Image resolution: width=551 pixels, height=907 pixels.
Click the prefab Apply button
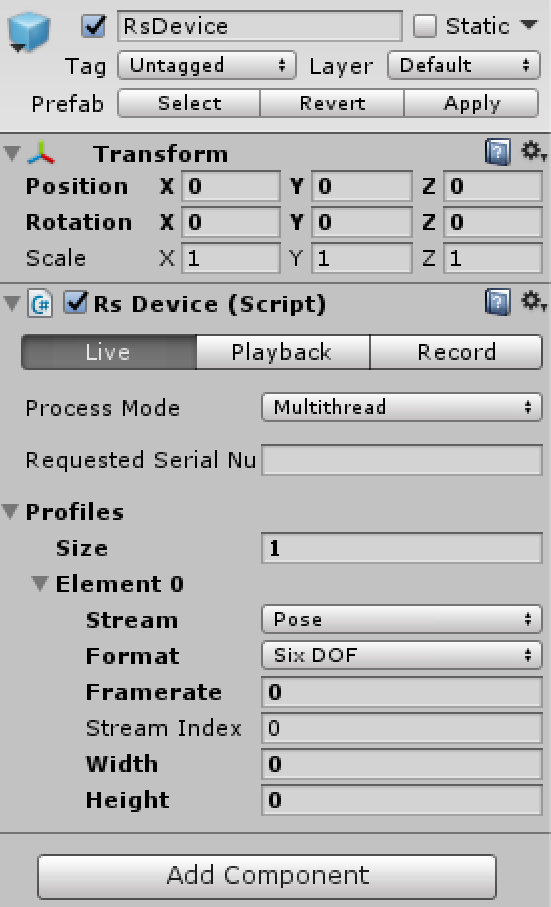471,104
